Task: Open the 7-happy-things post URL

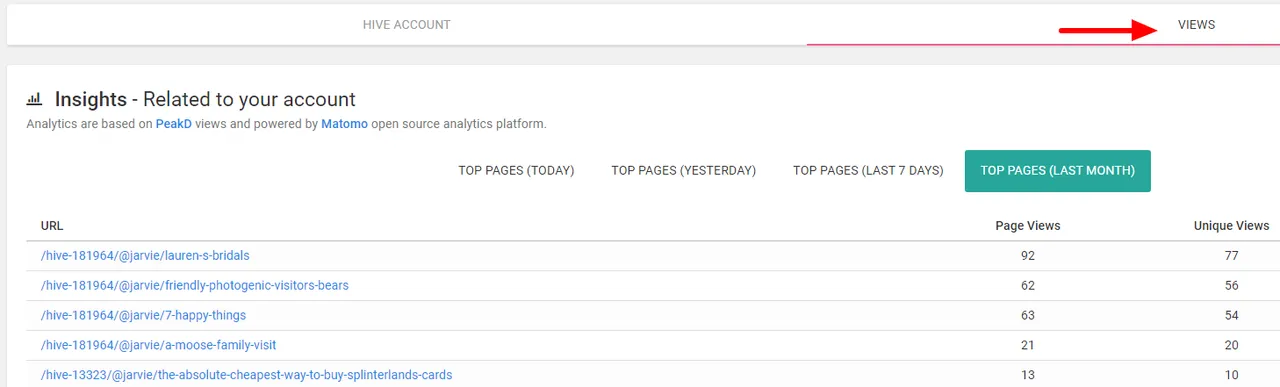Action: pos(143,316)
